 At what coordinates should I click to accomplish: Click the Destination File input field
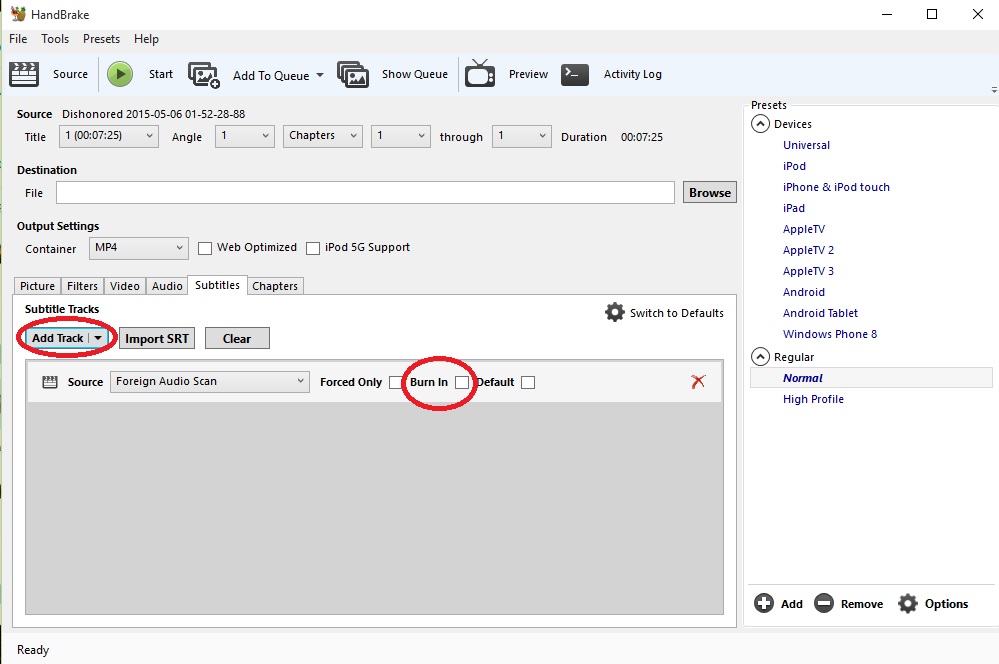[365, 192]
